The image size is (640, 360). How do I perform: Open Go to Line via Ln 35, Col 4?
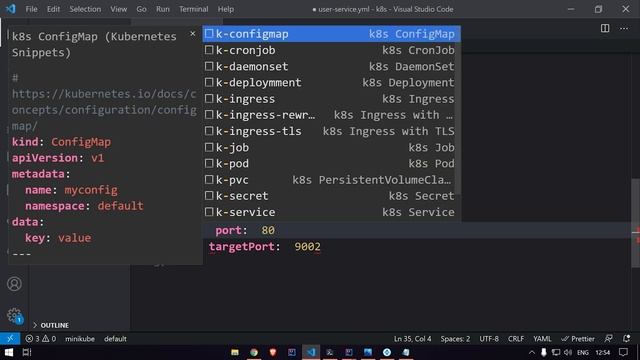pyautogui.click(x=412, y=338)
